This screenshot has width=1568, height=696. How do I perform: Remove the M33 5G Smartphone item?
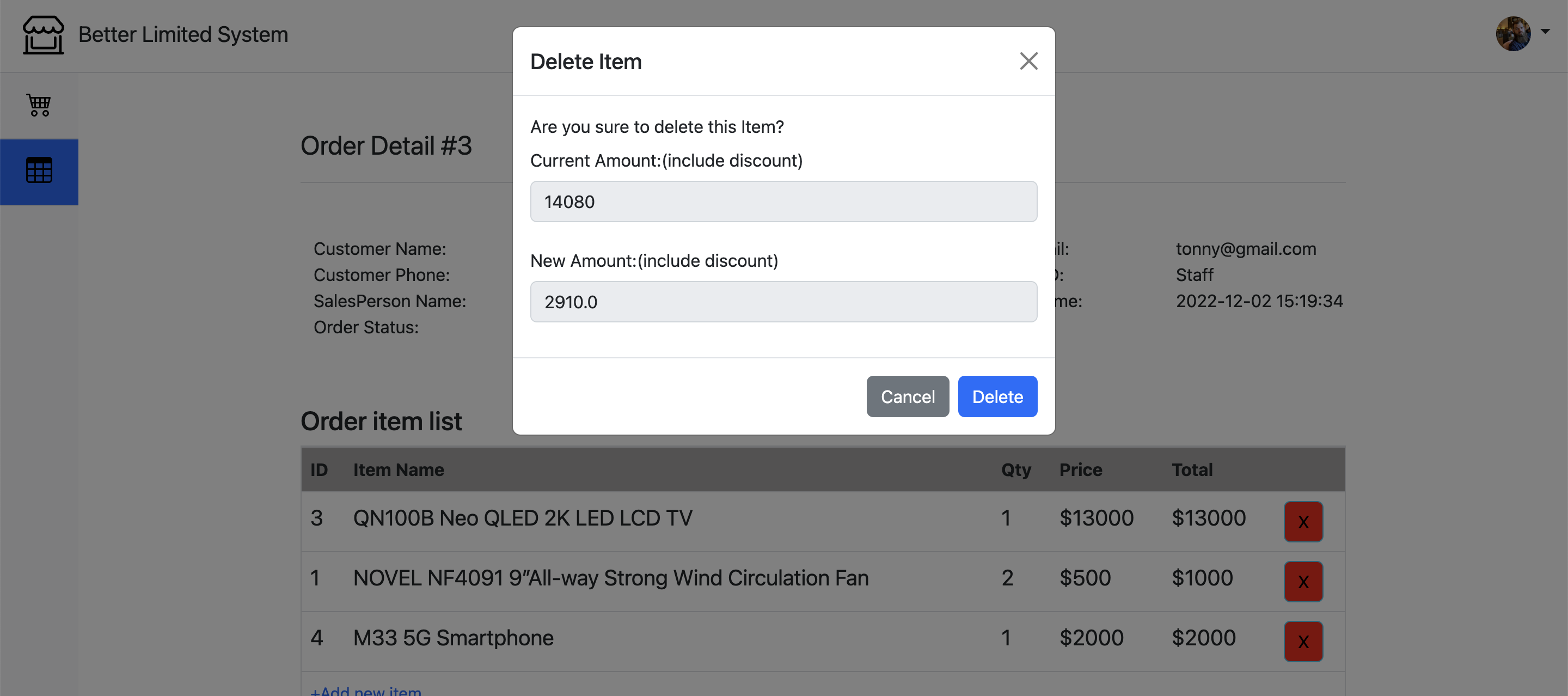coord(1303,640)
